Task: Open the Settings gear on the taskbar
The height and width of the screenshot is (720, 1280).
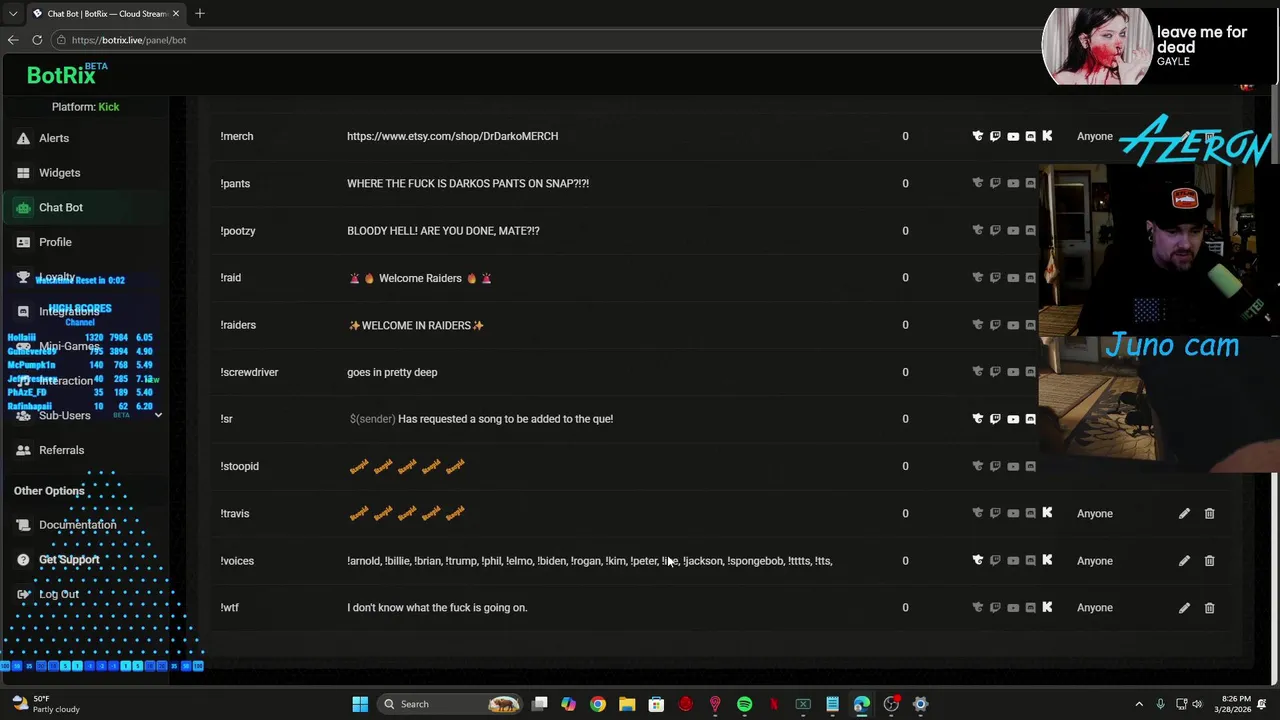Action: click(x=921, y=704)
